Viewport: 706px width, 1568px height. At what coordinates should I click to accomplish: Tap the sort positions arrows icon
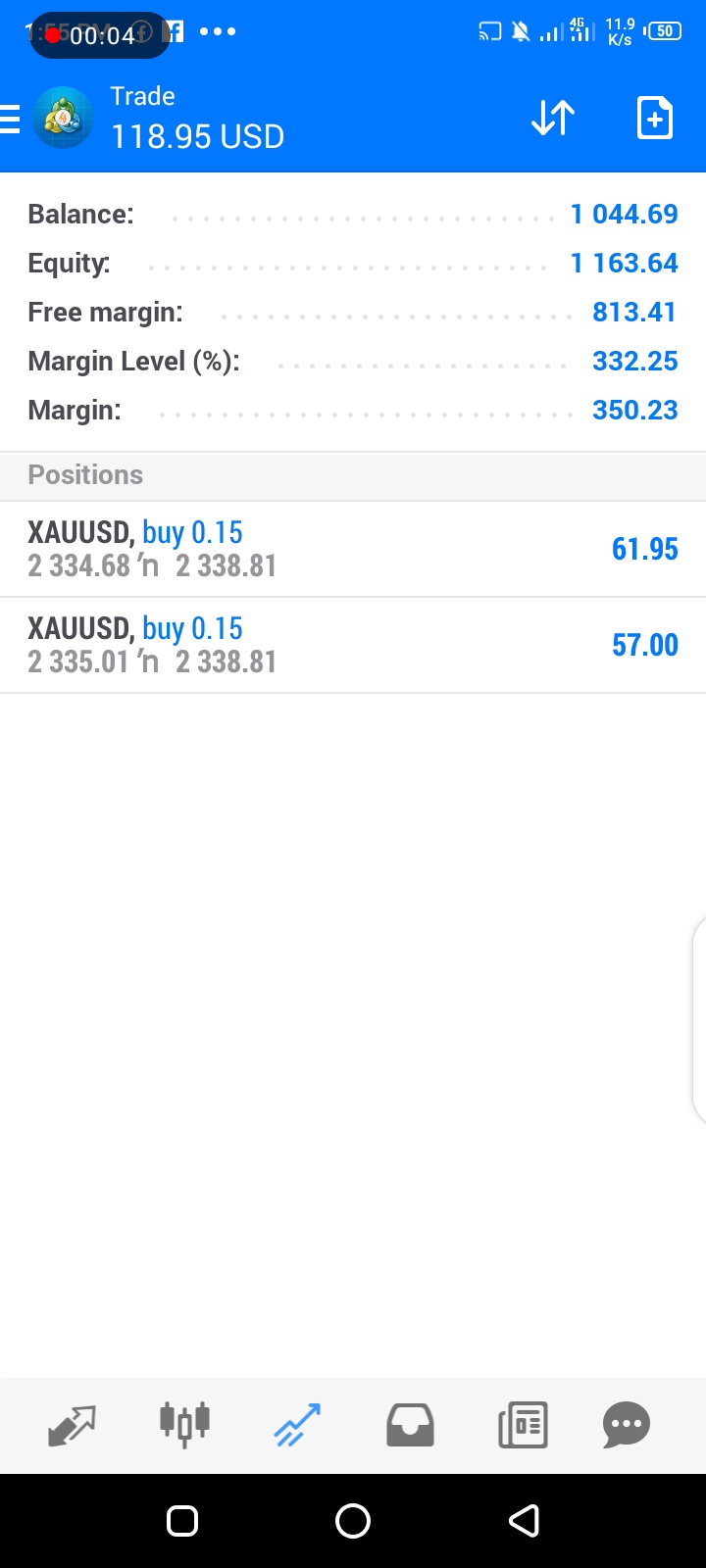point(553,119)
